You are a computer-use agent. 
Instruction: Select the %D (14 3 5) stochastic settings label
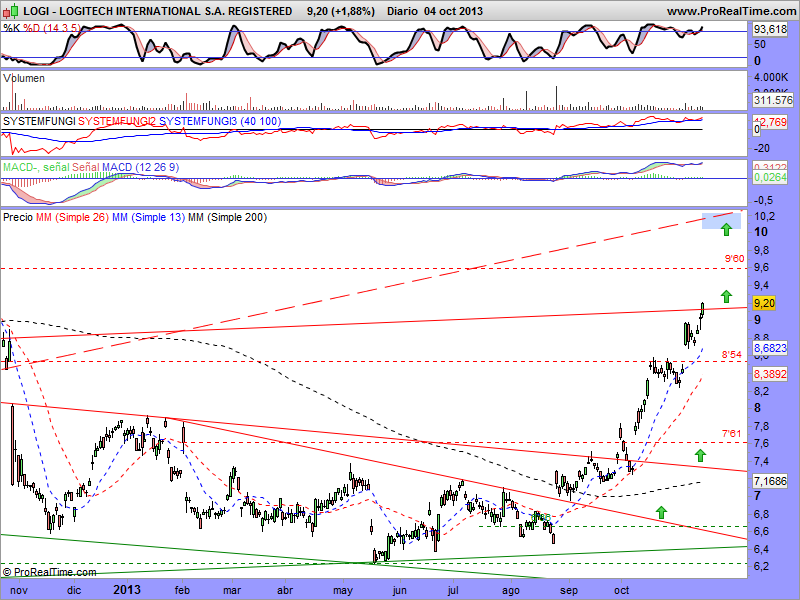click(x=52, y=28)
